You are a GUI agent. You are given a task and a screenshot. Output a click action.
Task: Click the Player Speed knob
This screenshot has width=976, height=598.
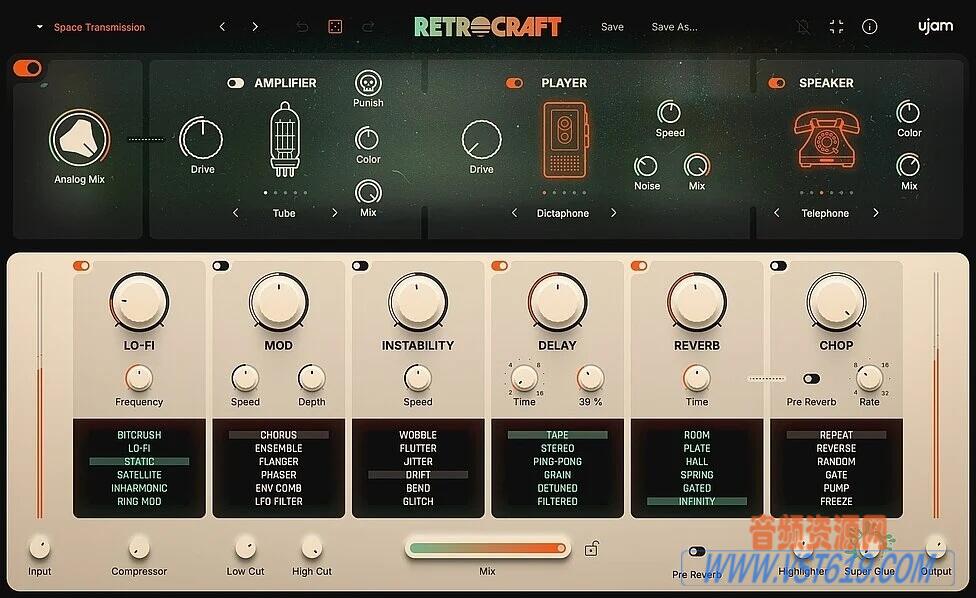point(669,113)
